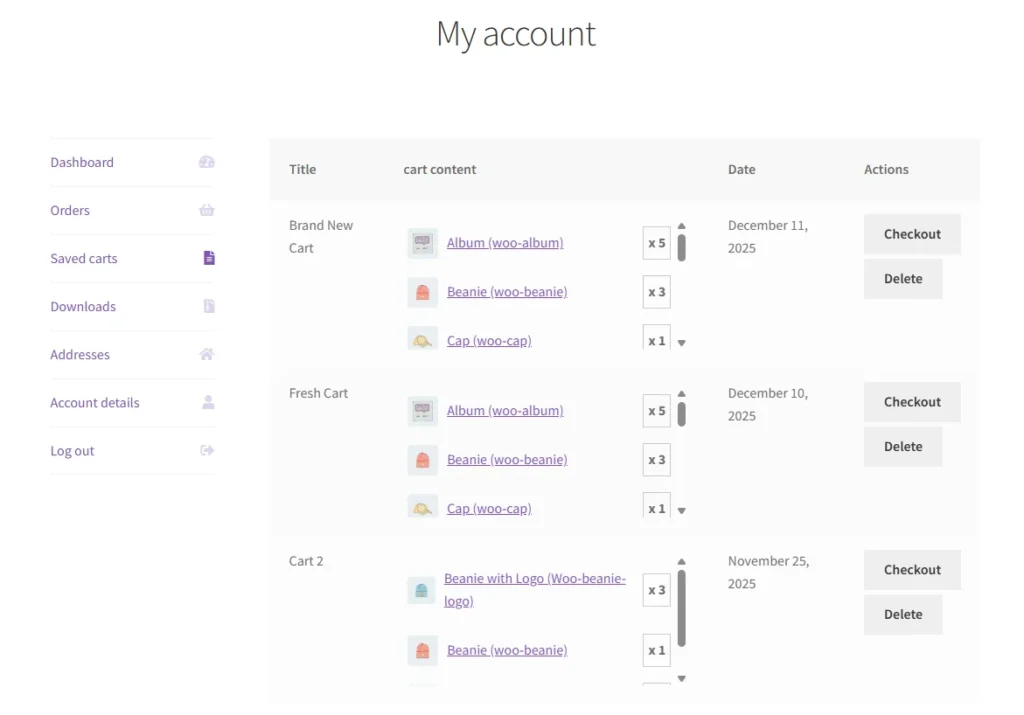The height and width of the screenshot is (715, 1024).
Task: Delete the Fresh Cart
Action: tap(903, 446)
